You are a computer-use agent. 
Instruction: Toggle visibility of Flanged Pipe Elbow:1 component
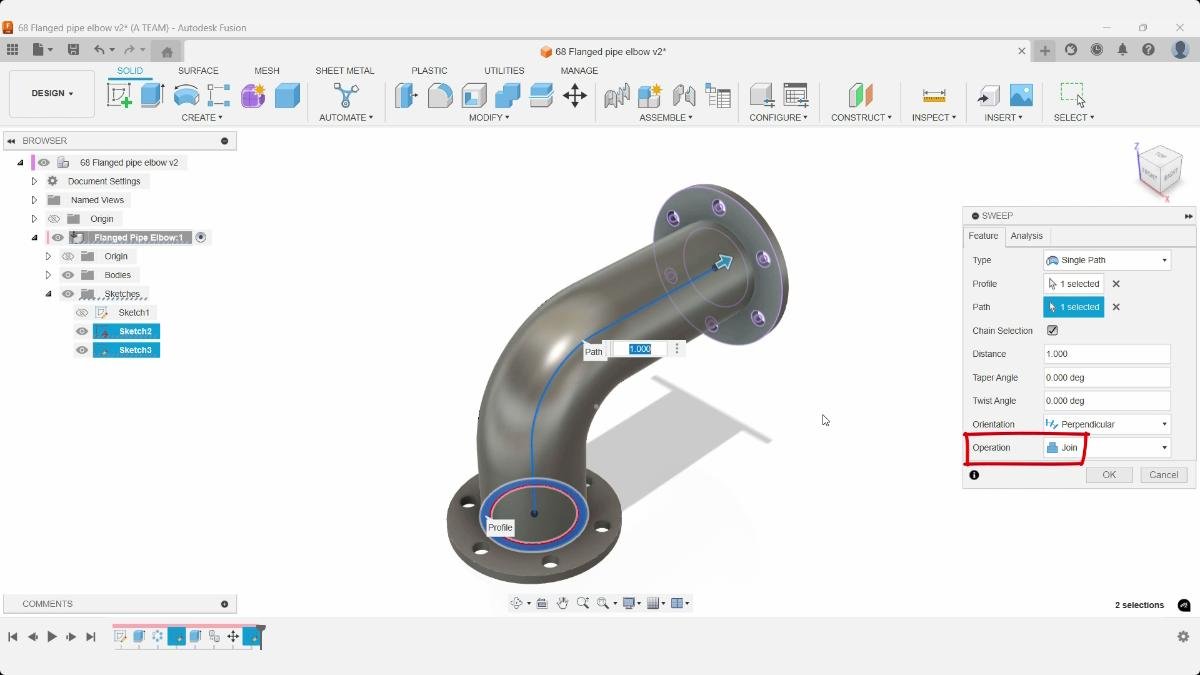pyautogui.click(x=58, y=238)
